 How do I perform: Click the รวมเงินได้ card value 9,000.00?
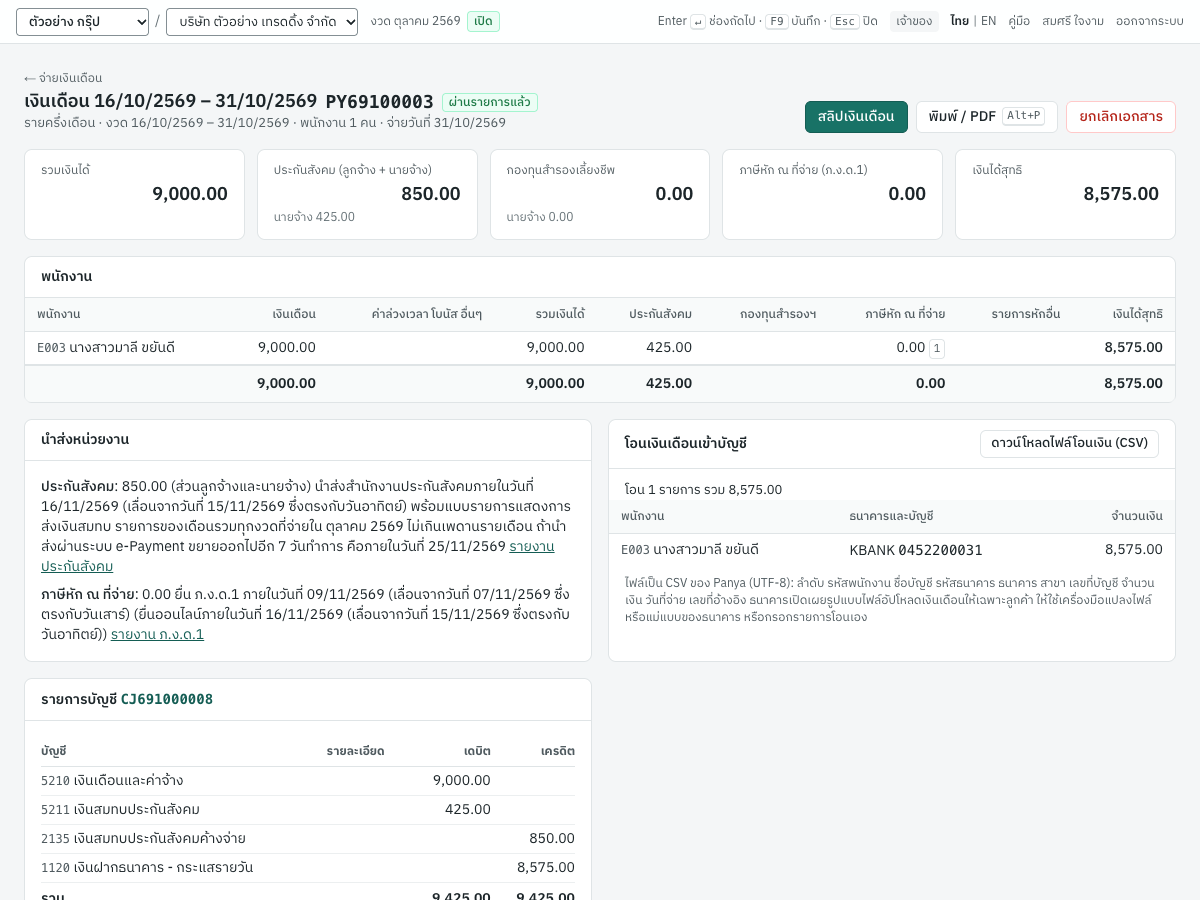pos(190,194)
